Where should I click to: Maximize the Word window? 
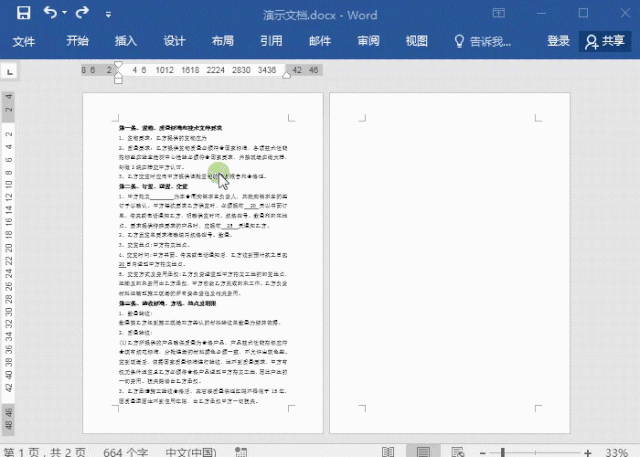[583, 13]
